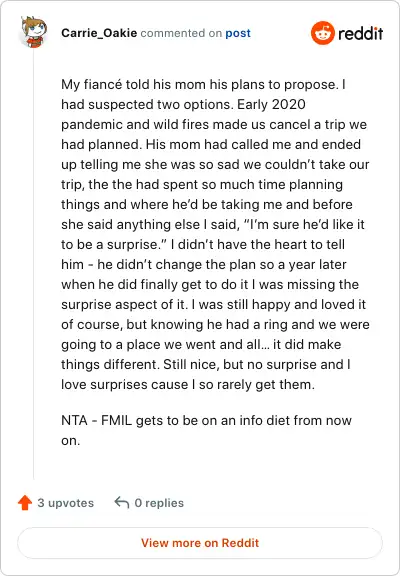This screenshot has width=400, height=576.
Task: Click the "surprise aspect of it" line
Action: 213,305
